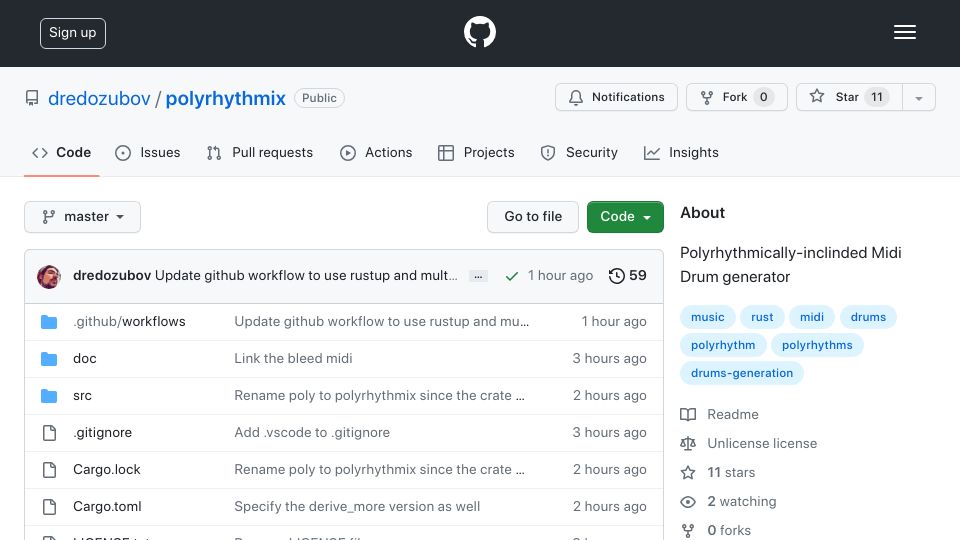960x540 pixels.
Task: Click folder icon for .github/workflows
Action: pos(49,321)
